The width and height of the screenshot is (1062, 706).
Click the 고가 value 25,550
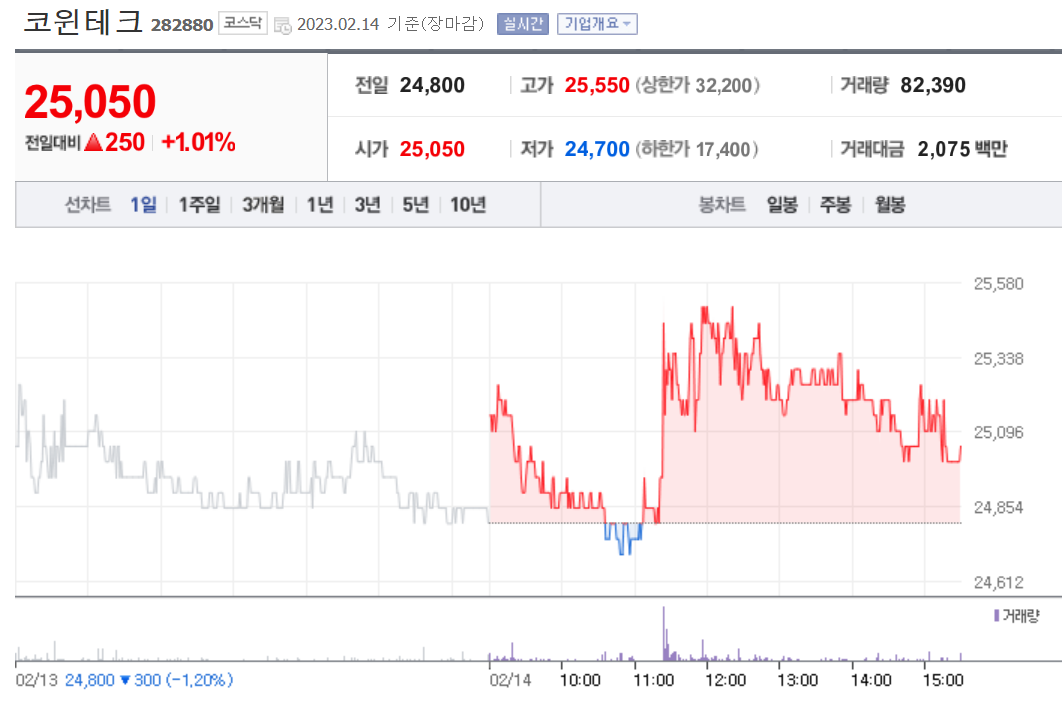click(597, 85)
